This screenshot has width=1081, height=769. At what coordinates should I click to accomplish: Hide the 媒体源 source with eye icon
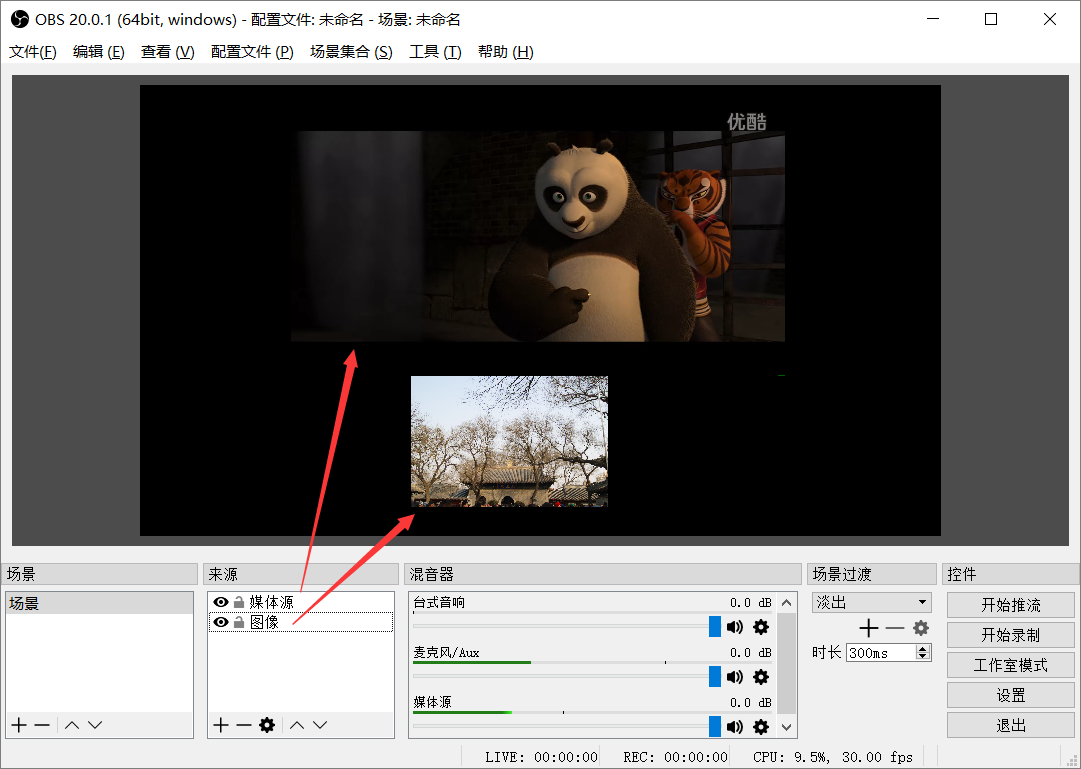coord(221,602)
